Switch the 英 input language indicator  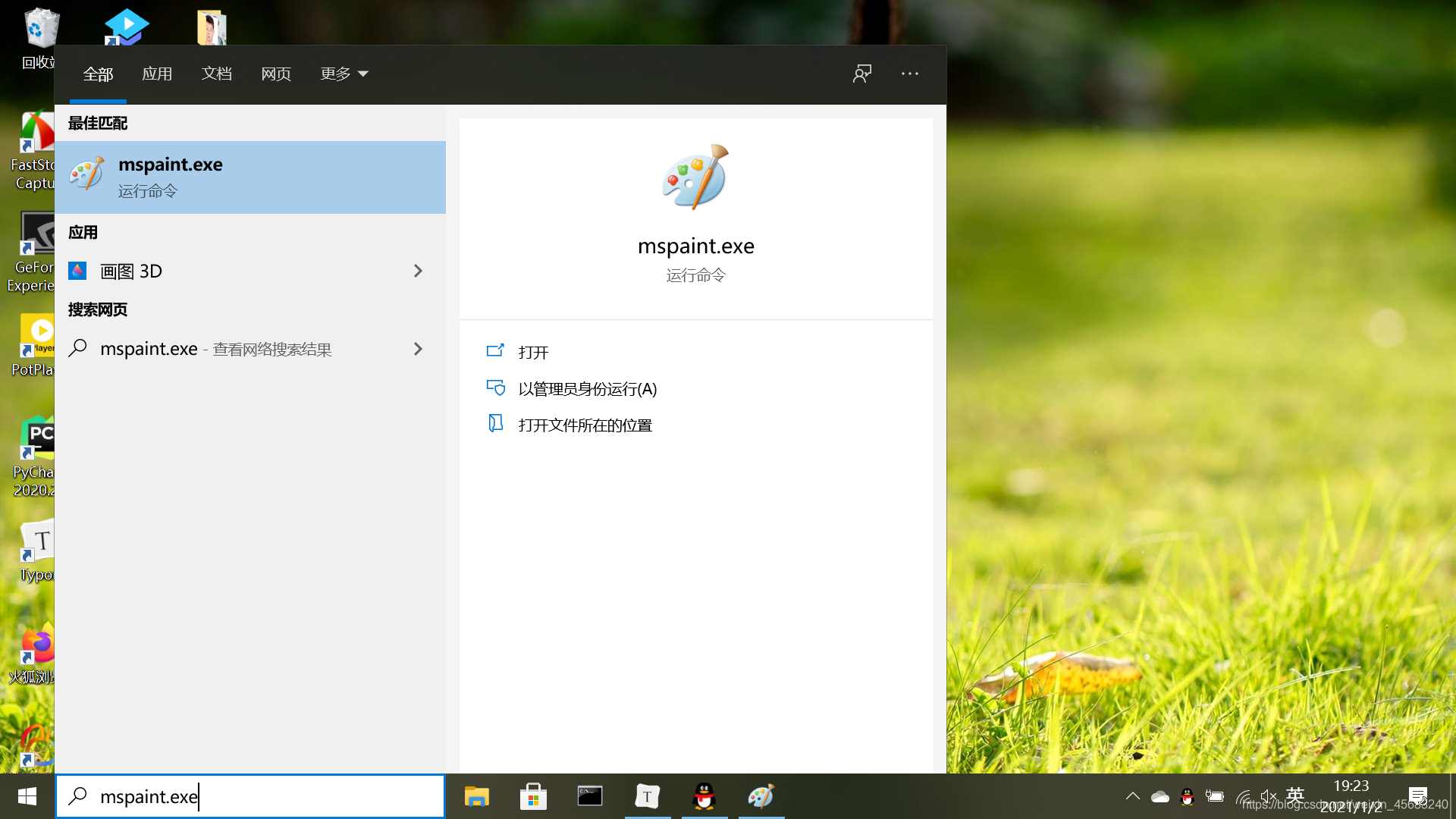coord(1295,795)
